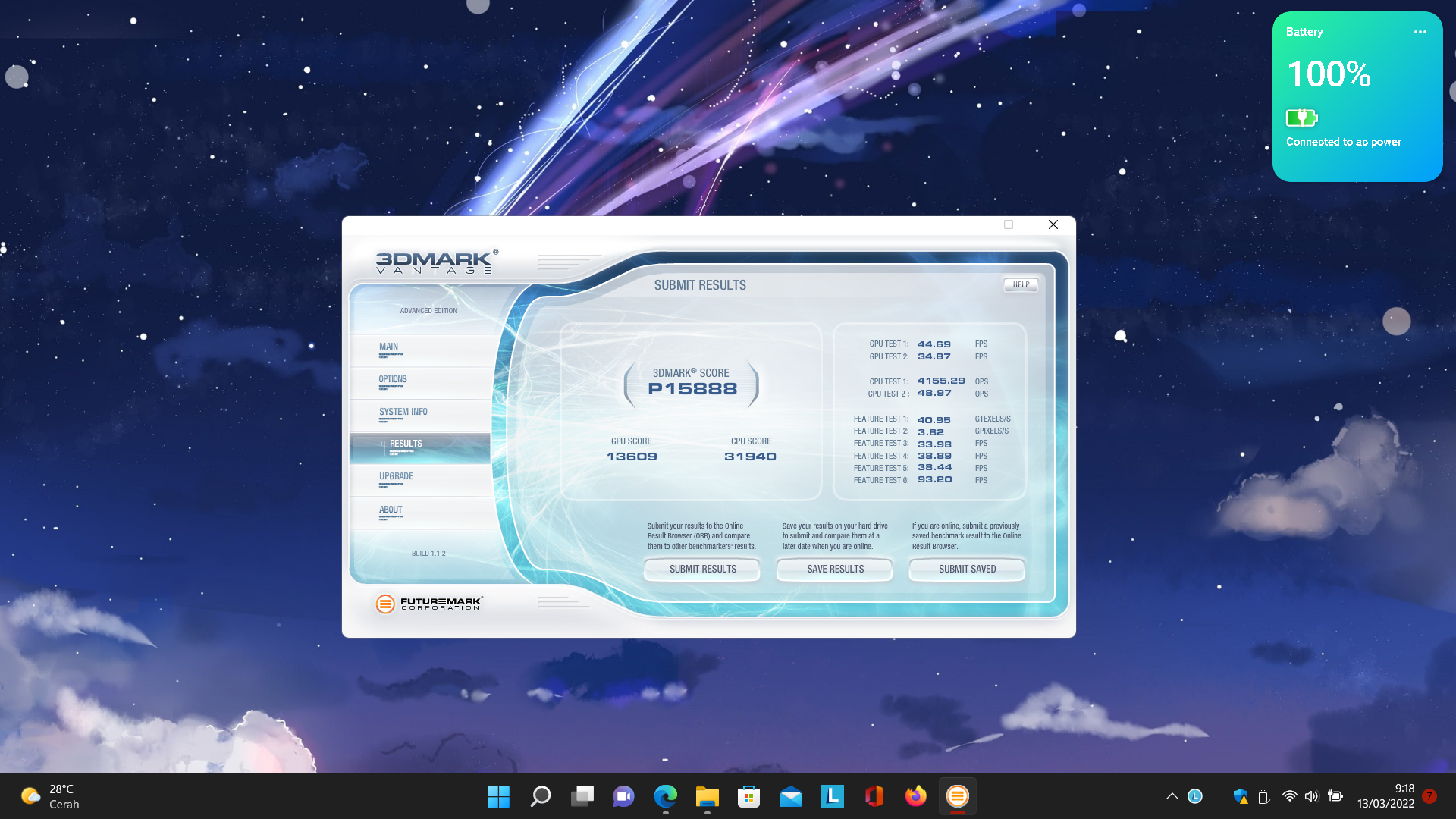Image resolution: width=1456 pixels, height=819 pixels.
Task: Open Microsoft Edge from taskbar
Action: (x=665, y=796)
